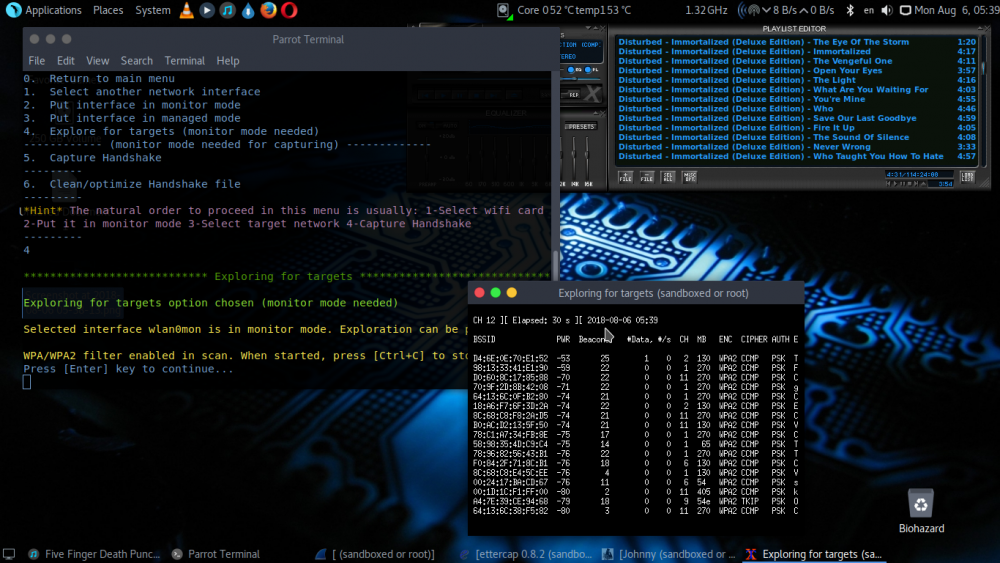Open the Places menu
Viewport: 1000px width, 563px height.
click(x=108, y=10)
